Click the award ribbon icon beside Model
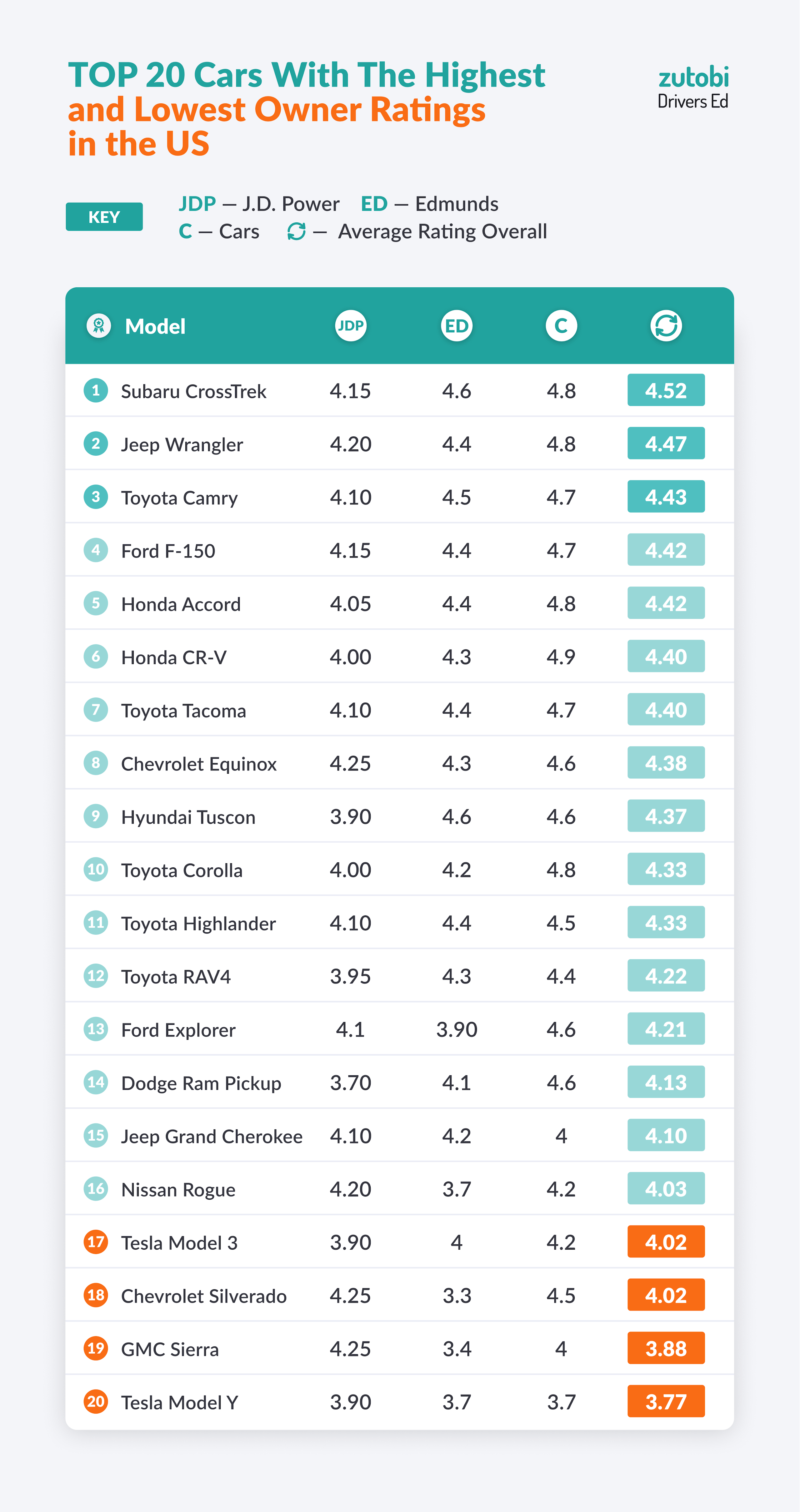 [99, 325]
